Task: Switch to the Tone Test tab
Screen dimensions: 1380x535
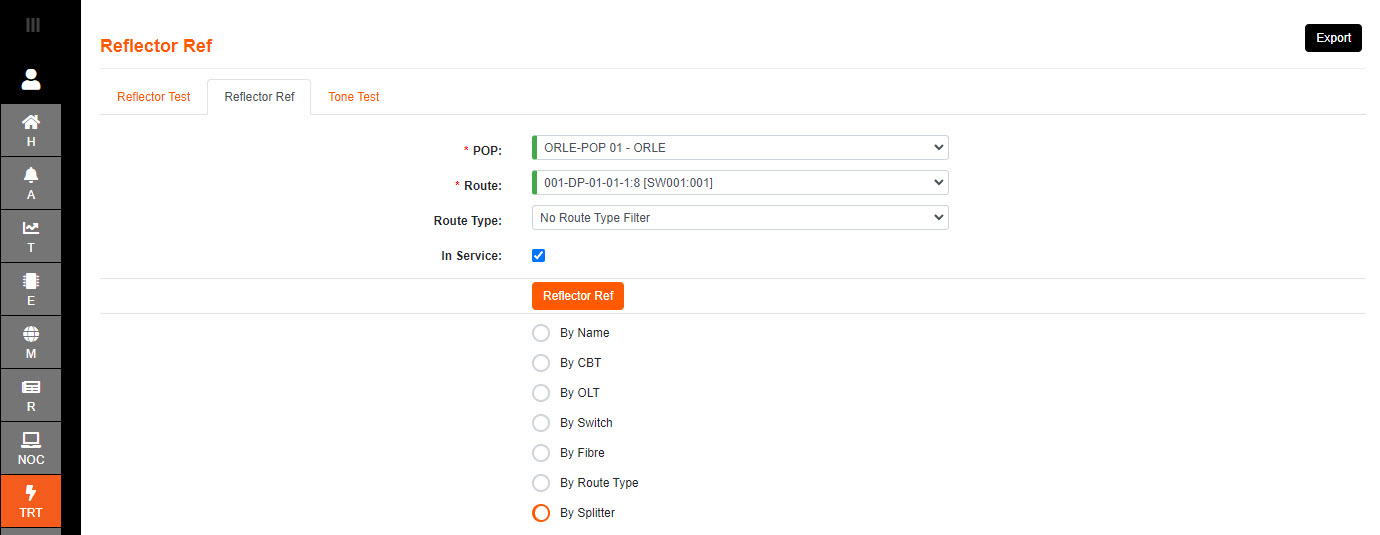Action: pyautogui.click(x=354, y=97)
